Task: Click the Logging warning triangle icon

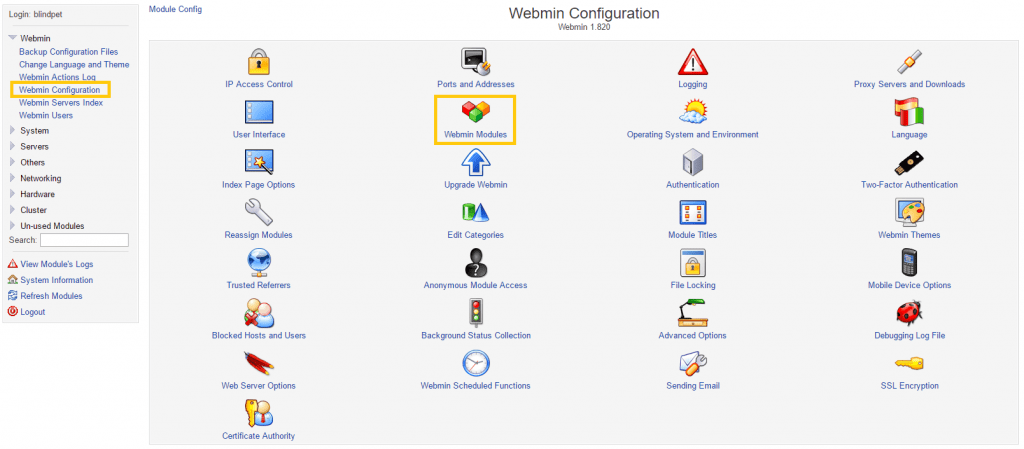Action: [x=692, y=62]
